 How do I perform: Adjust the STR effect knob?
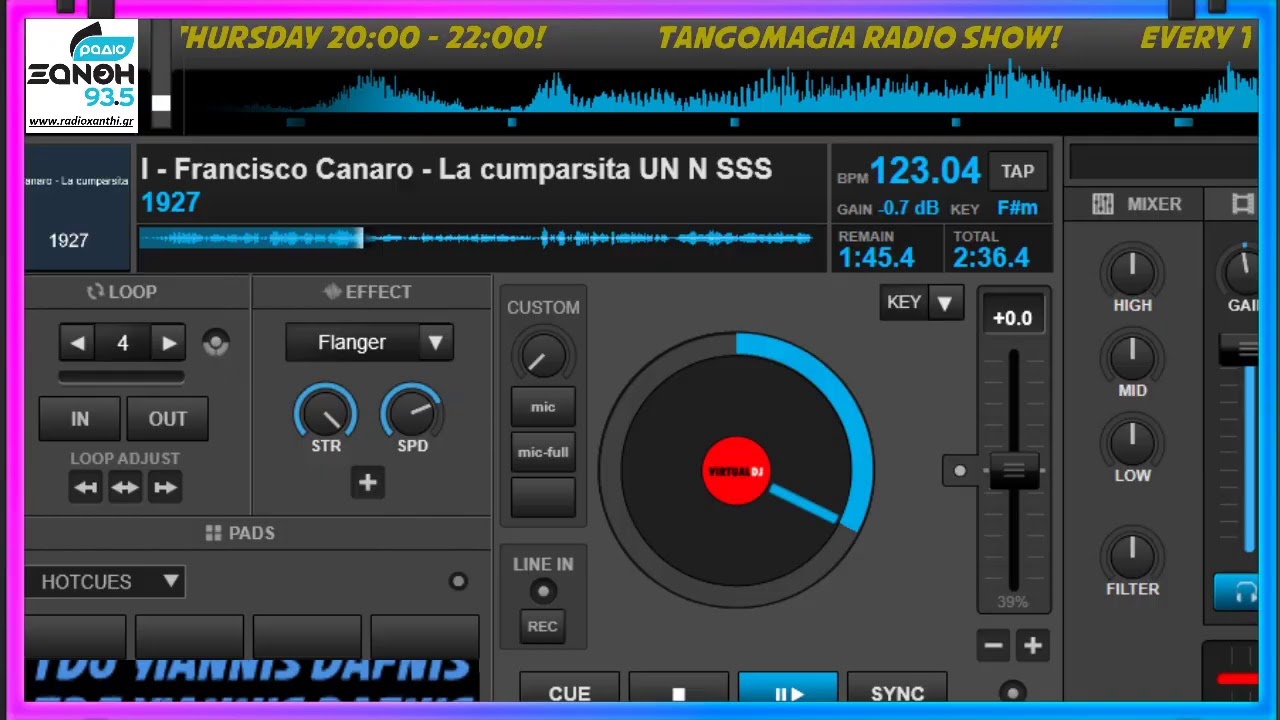point(326,412)
